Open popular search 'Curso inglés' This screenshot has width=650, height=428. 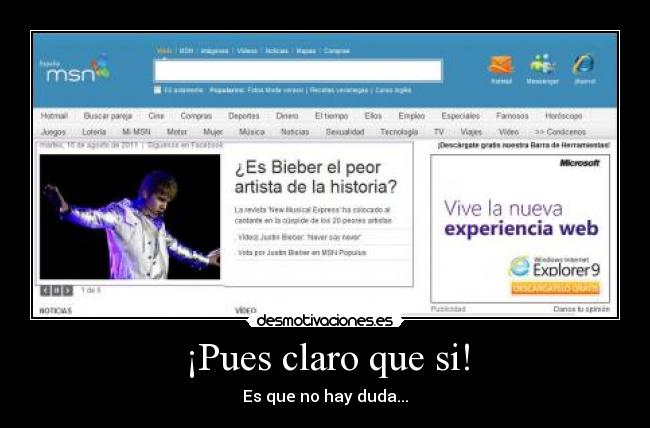click(x=393, y=90)
